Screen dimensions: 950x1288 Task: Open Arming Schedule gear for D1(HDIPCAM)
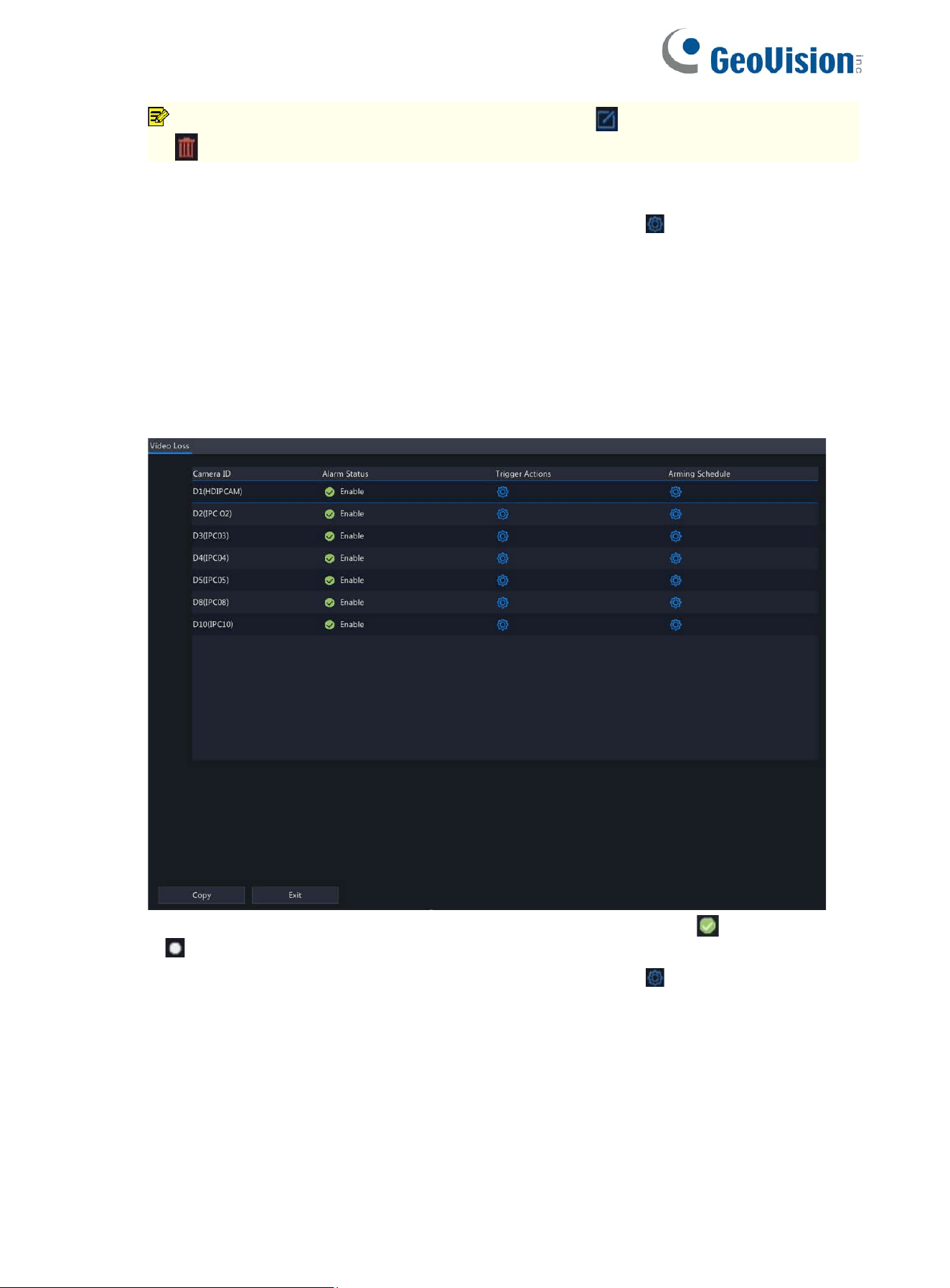(675, 492)
